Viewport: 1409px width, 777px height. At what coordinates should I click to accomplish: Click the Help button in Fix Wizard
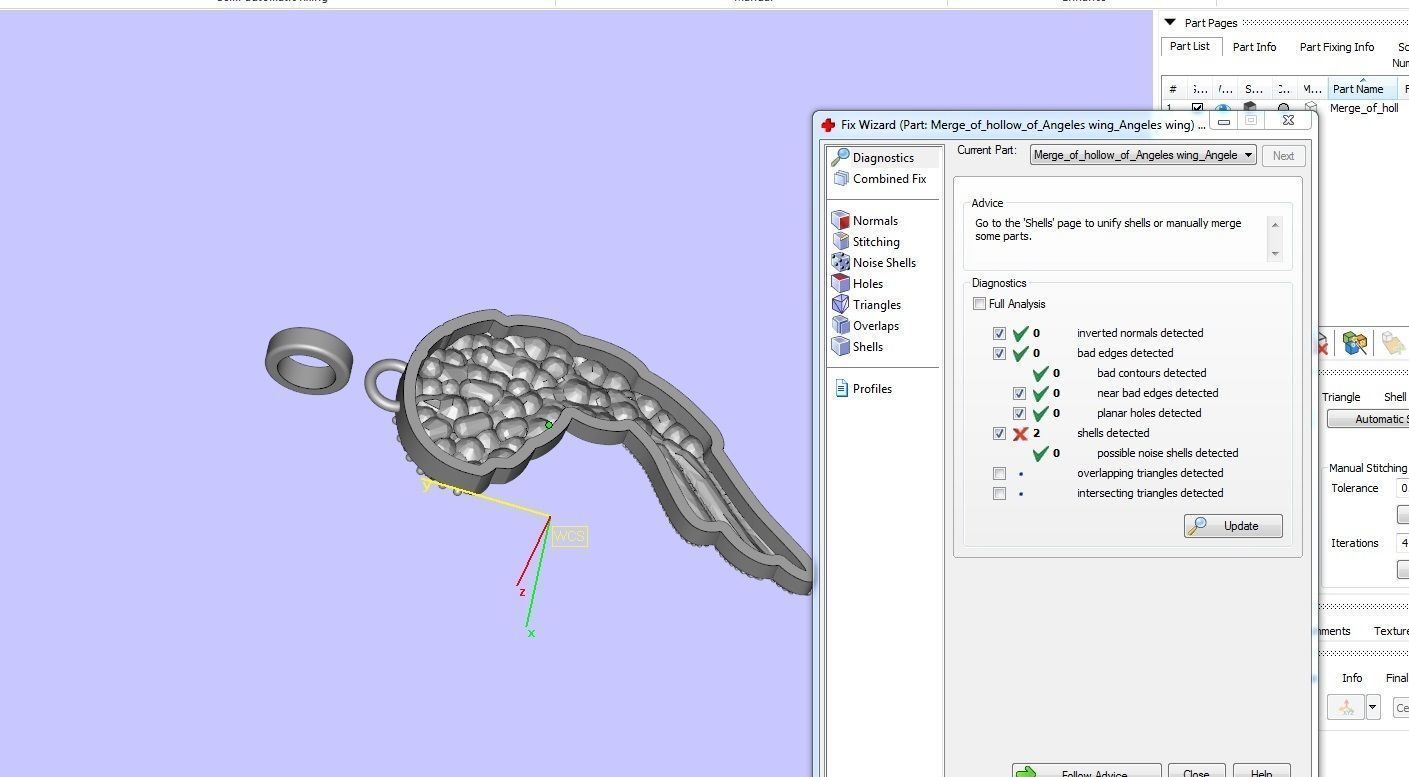pos(1261,770)
